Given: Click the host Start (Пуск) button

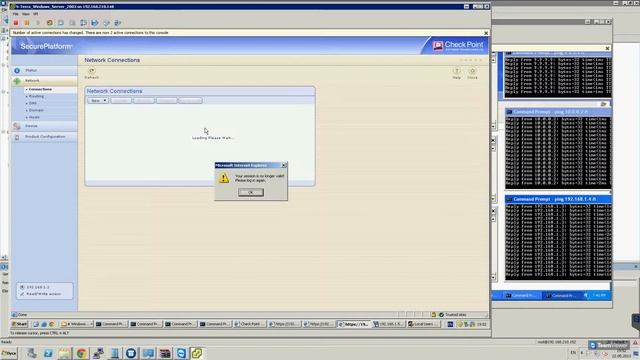Looking at the screenshot, I should 9,353.
